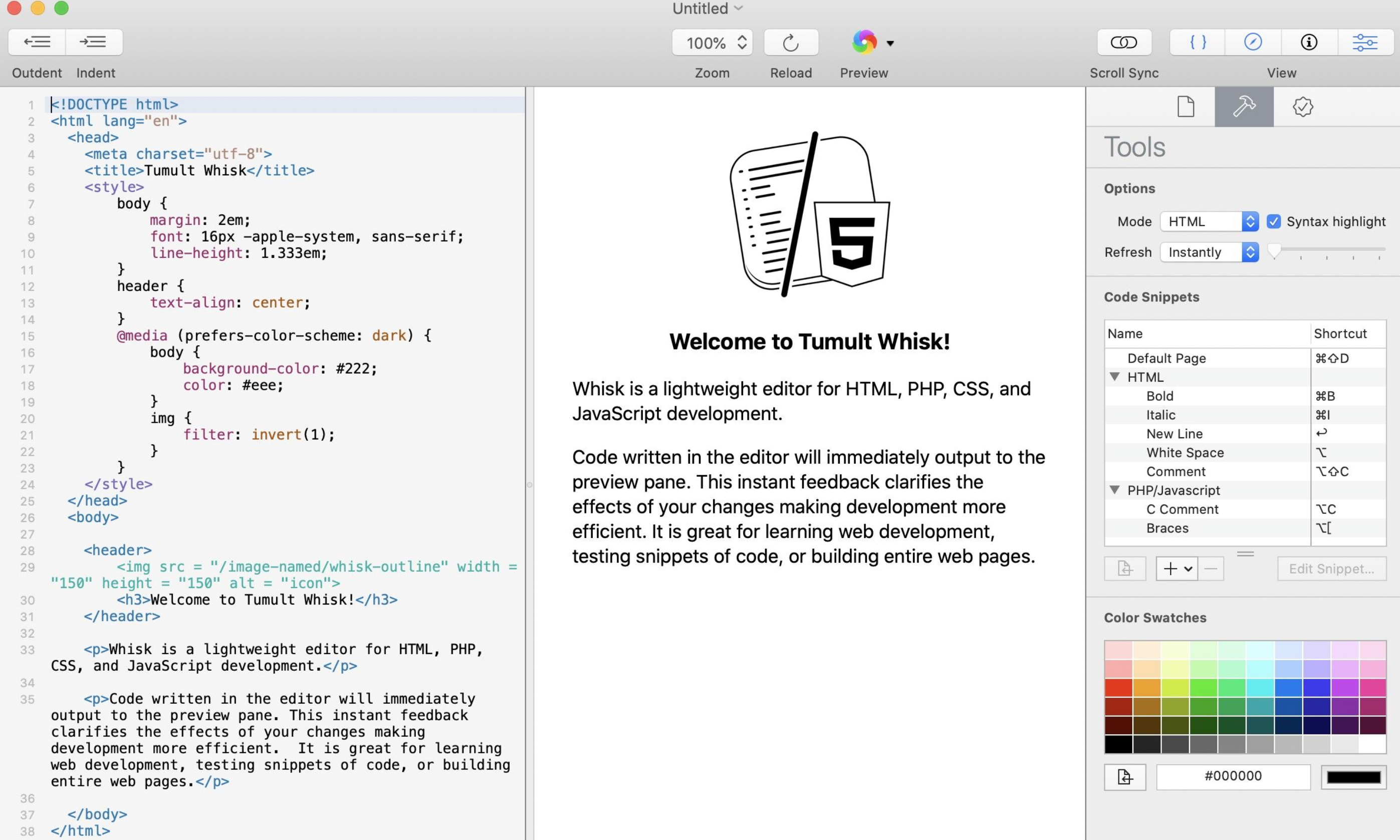
Task: Select the Default Page snippet
Action: [x=1245, y=358]
